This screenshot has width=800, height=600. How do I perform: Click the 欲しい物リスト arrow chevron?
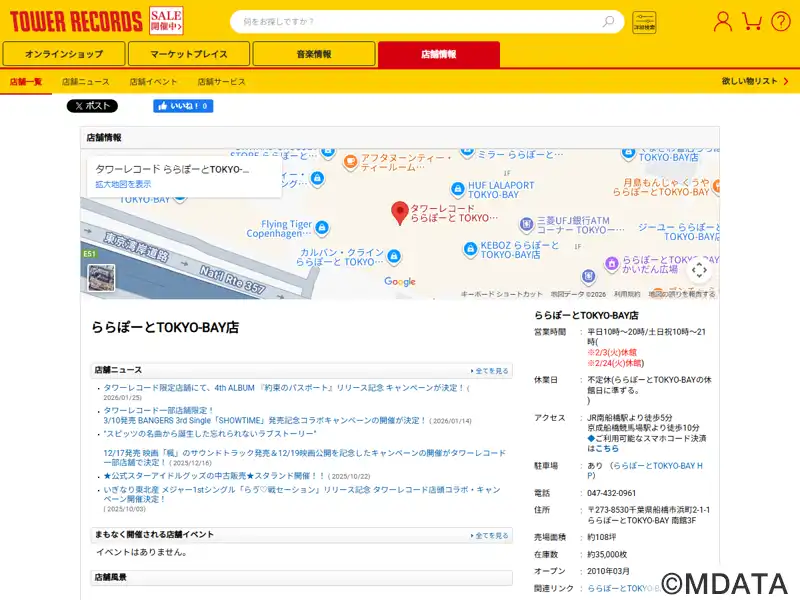click(x=786, y=81)
